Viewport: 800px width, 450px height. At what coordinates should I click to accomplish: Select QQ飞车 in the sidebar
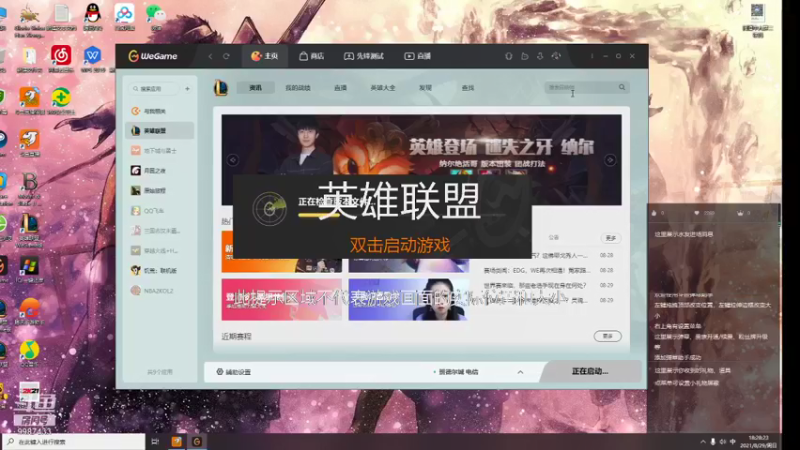pos(159,211)
